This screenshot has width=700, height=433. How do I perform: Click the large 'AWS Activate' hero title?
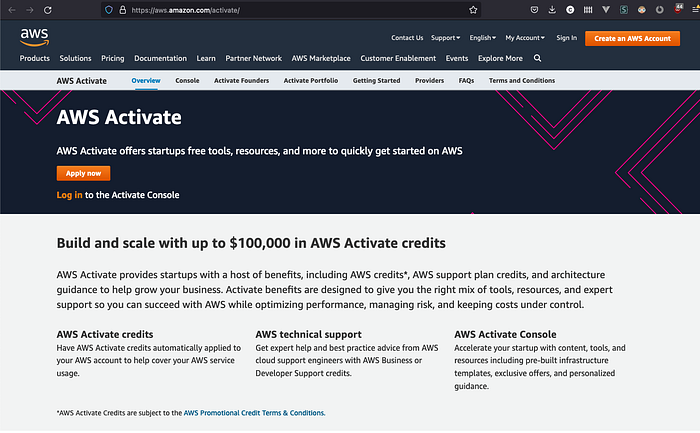[x=119, y=117]
